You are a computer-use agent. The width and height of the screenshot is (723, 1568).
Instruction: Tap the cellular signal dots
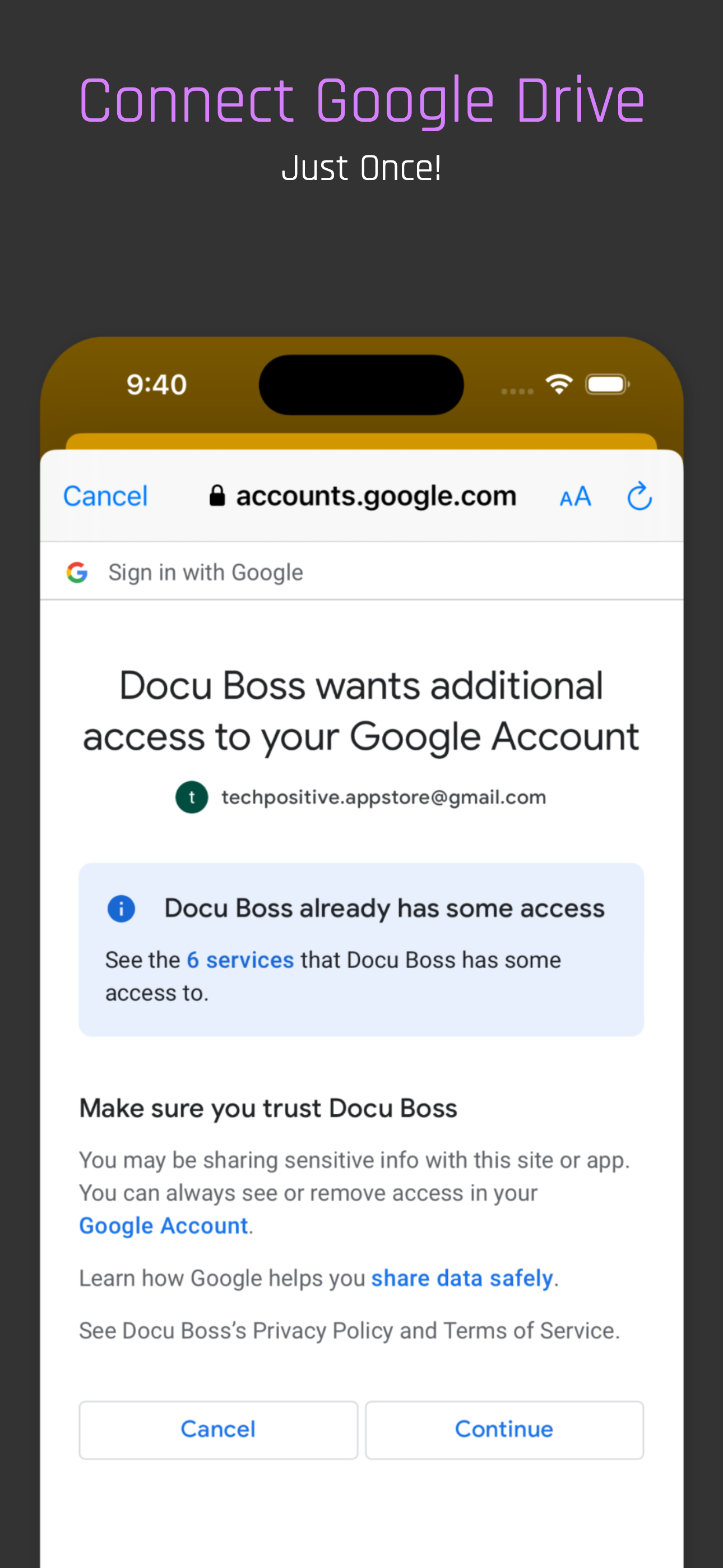click(x=517, y=391)
